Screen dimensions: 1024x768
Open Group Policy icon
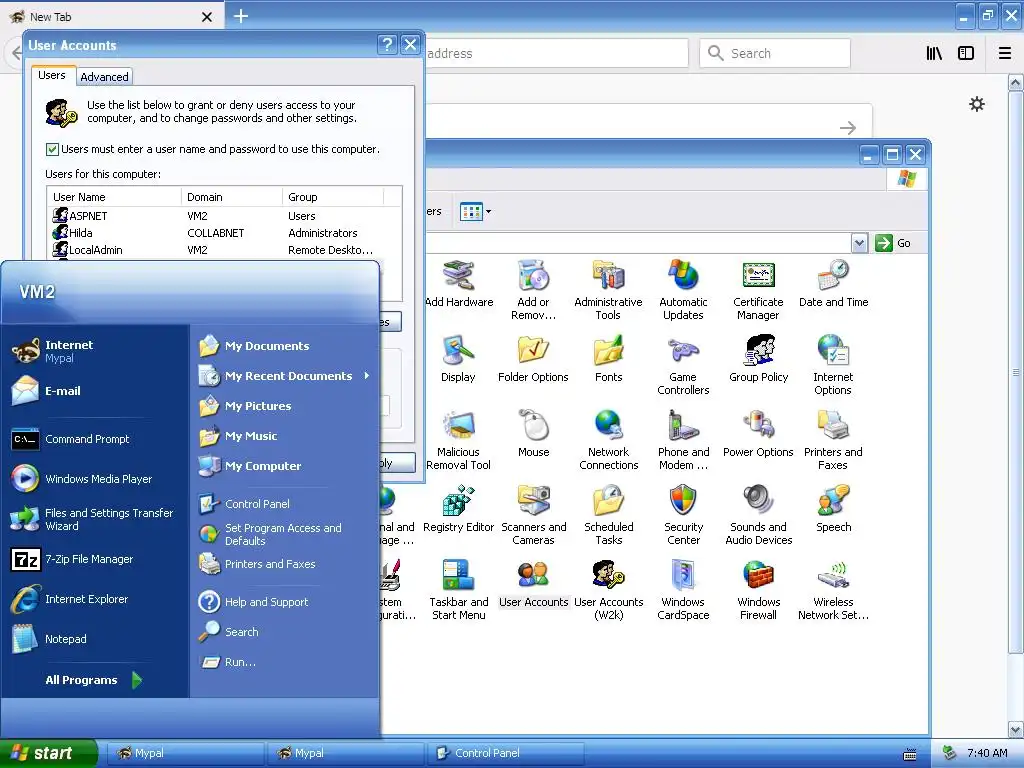pyautogui.click(x=758, y=359)
